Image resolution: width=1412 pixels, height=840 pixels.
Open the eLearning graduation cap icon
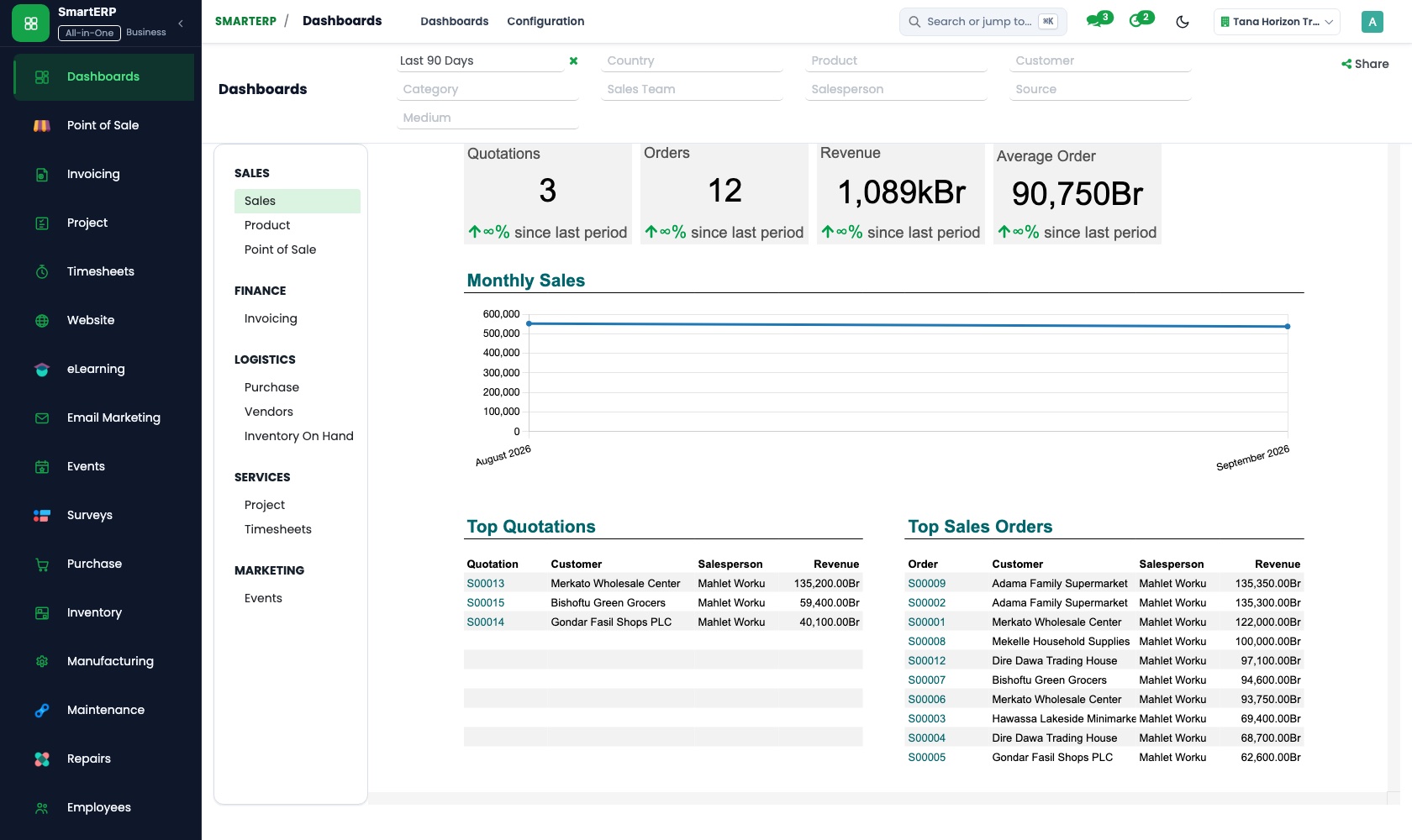[42, 369]
